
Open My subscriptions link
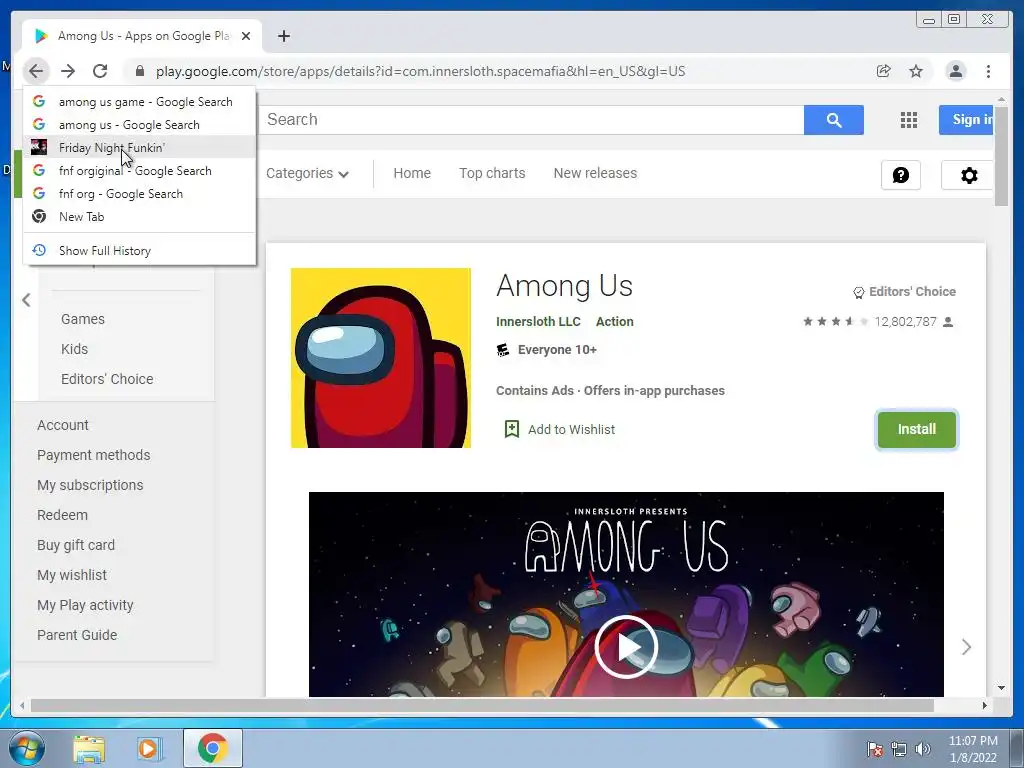coord(90,485)
